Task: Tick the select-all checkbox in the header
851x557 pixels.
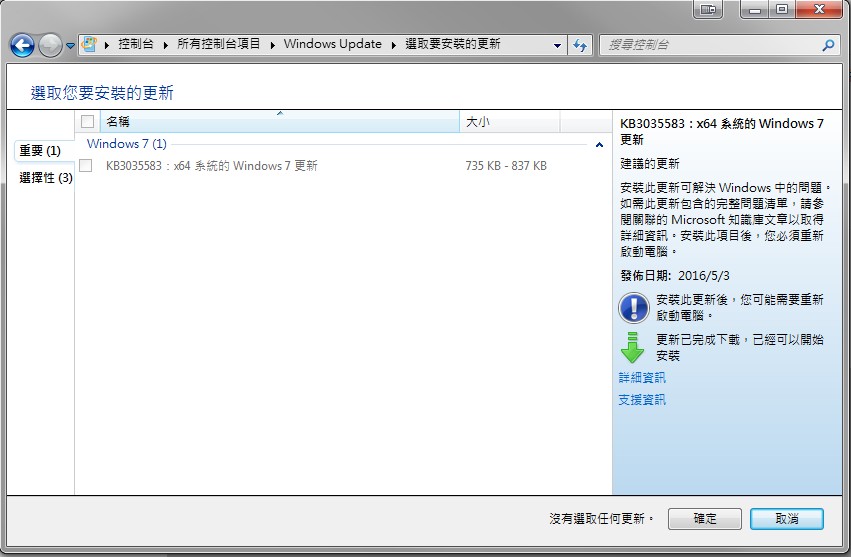Action: [87, 121]
